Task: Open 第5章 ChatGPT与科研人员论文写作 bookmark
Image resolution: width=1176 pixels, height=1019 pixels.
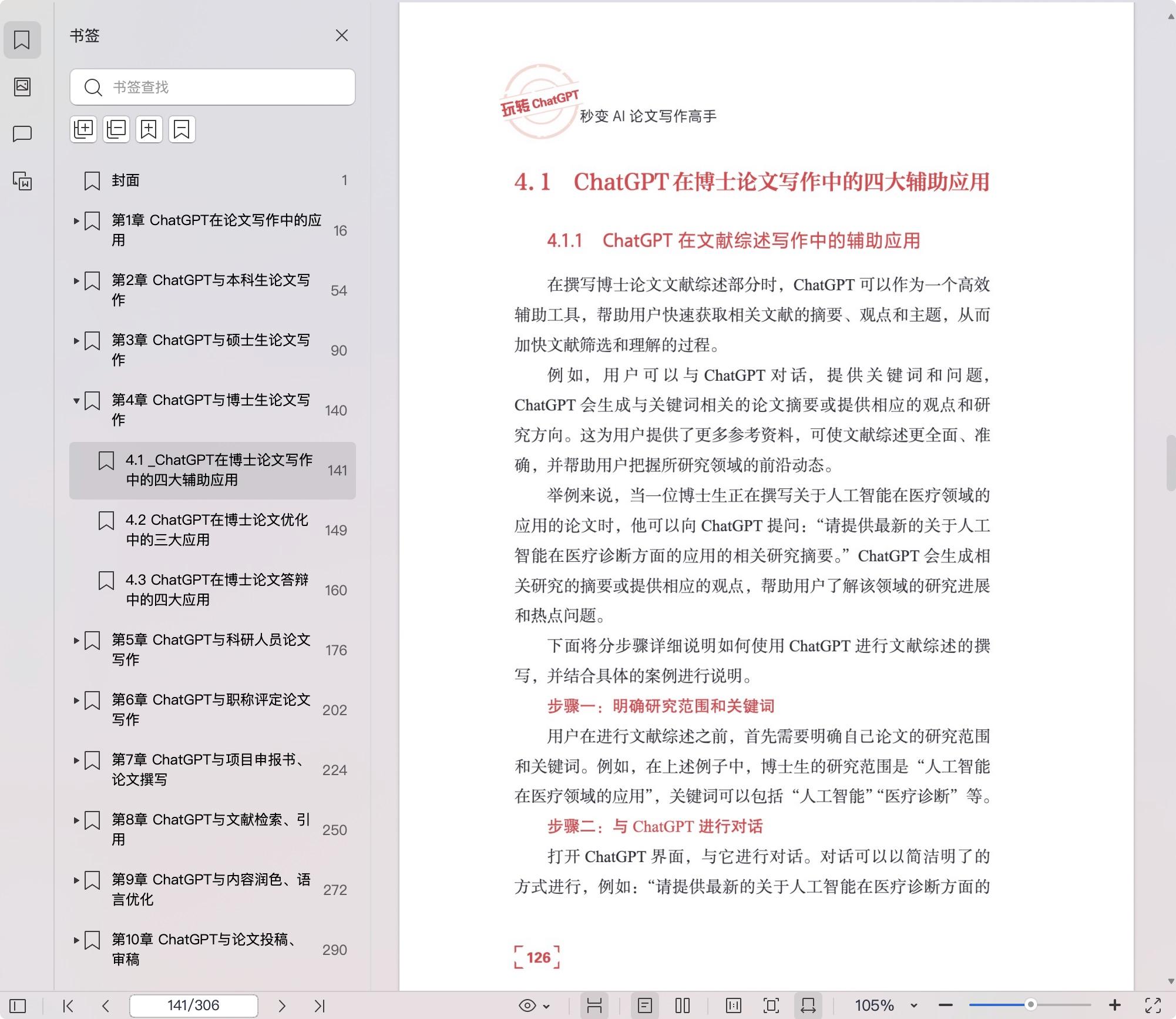Action: [211, 650]
